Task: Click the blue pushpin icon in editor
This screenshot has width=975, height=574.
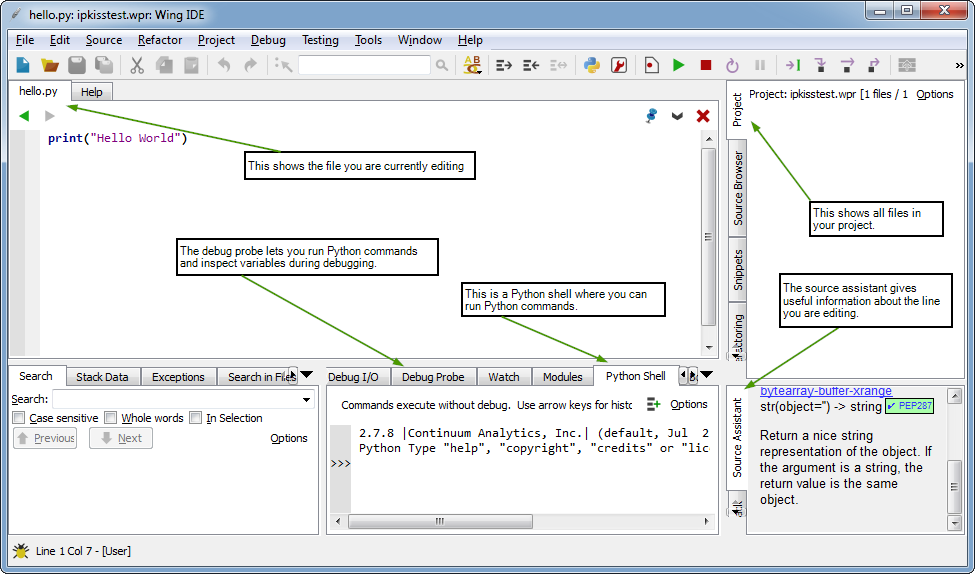Action: coord(652,116)
